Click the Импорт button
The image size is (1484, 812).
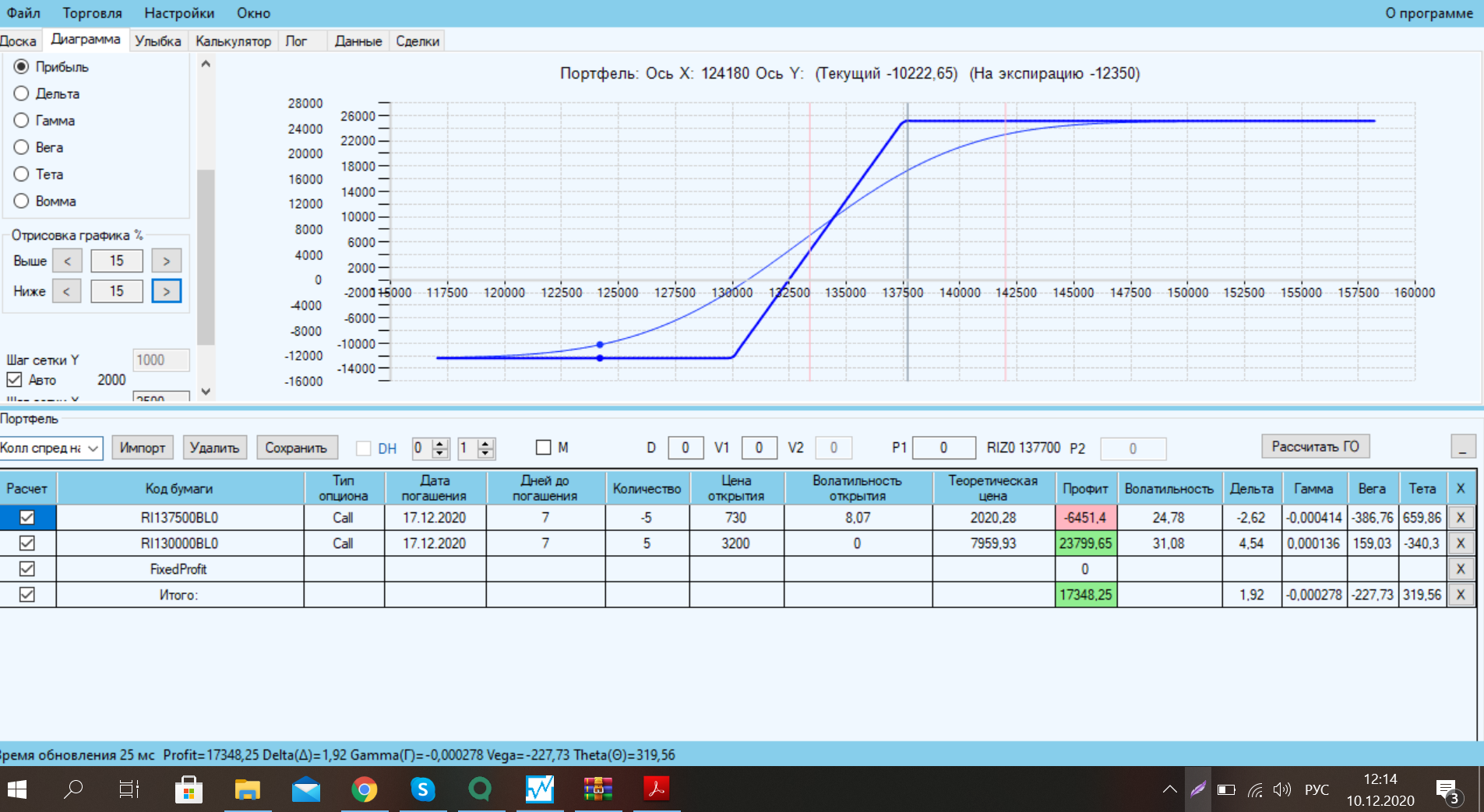coord(143,448)
